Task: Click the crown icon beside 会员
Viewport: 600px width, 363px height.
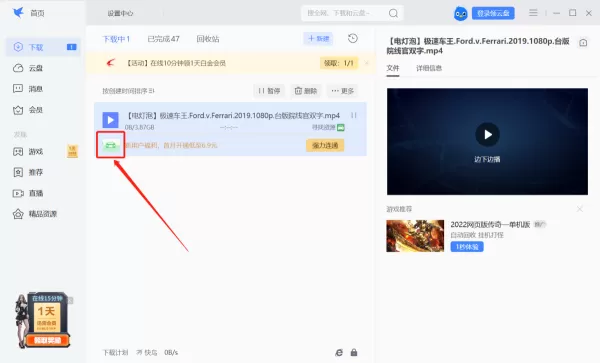Action: 18,110
